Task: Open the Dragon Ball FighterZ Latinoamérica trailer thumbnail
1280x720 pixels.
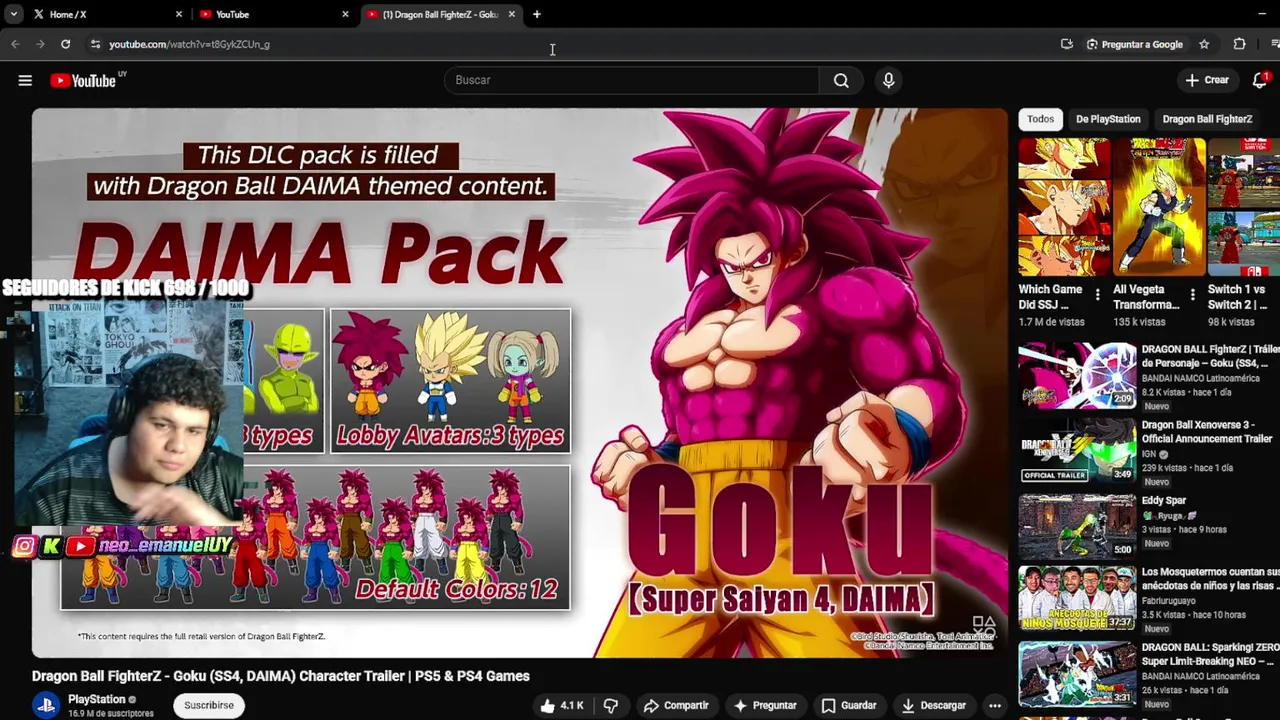Action: point(1077,375)
